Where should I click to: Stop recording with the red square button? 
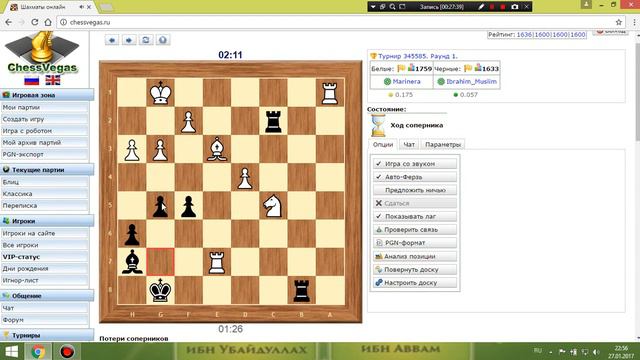[503, 7]
